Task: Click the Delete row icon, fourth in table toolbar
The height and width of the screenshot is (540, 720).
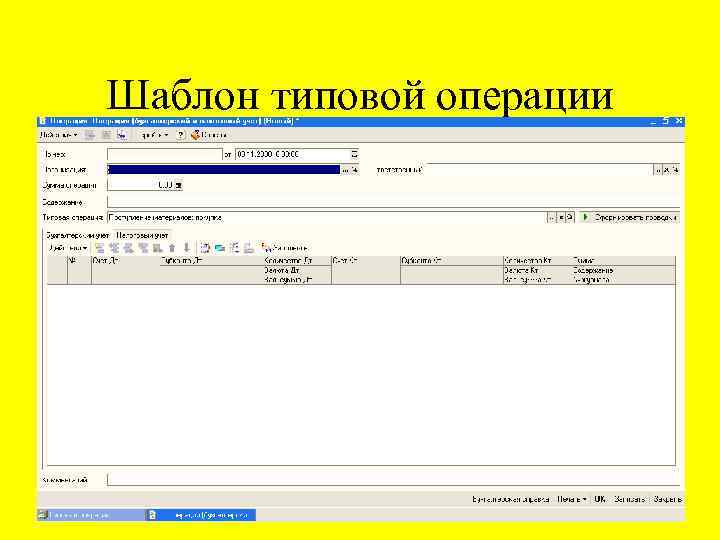Action: 144,248
